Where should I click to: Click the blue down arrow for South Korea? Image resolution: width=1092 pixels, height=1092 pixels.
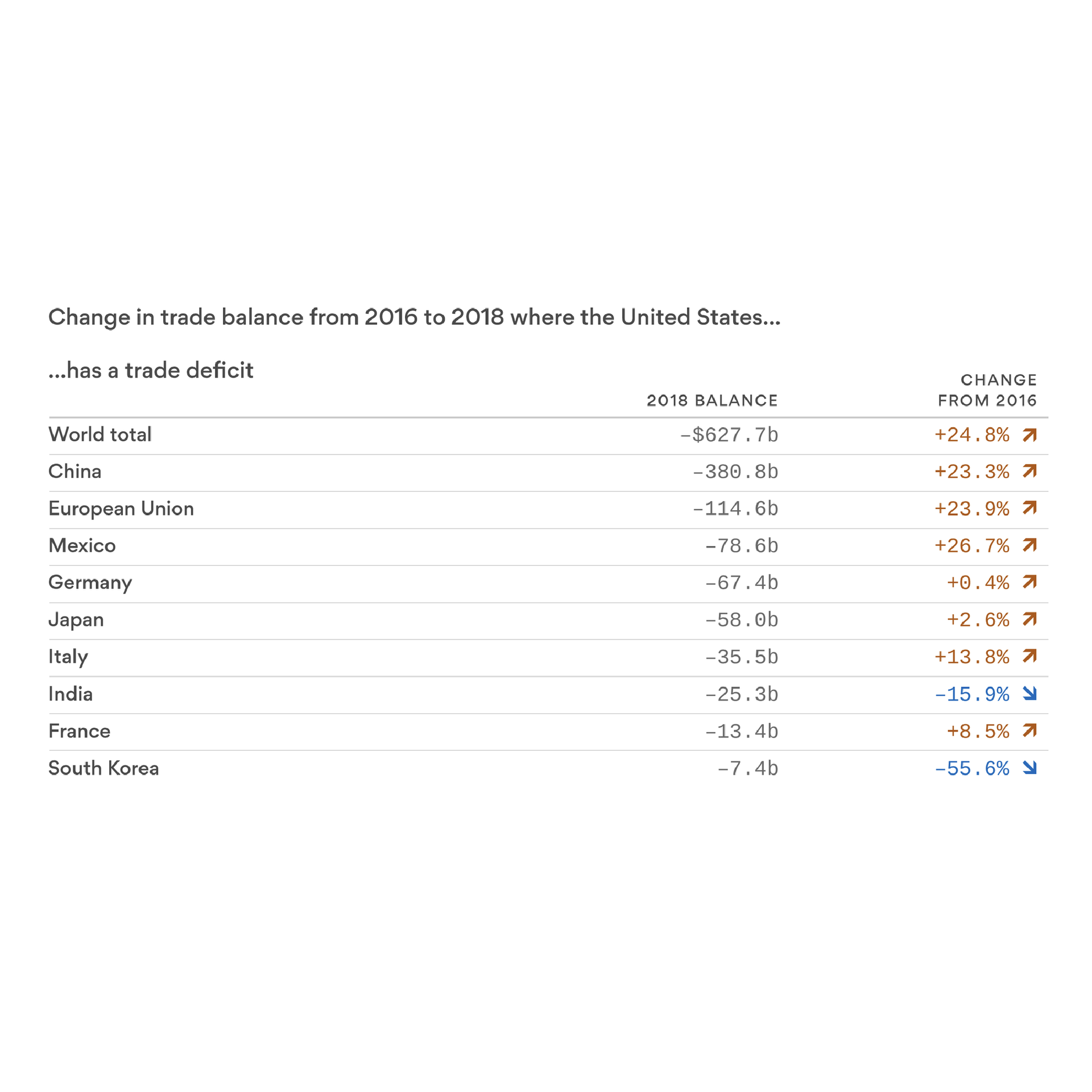coord(1029,768)
